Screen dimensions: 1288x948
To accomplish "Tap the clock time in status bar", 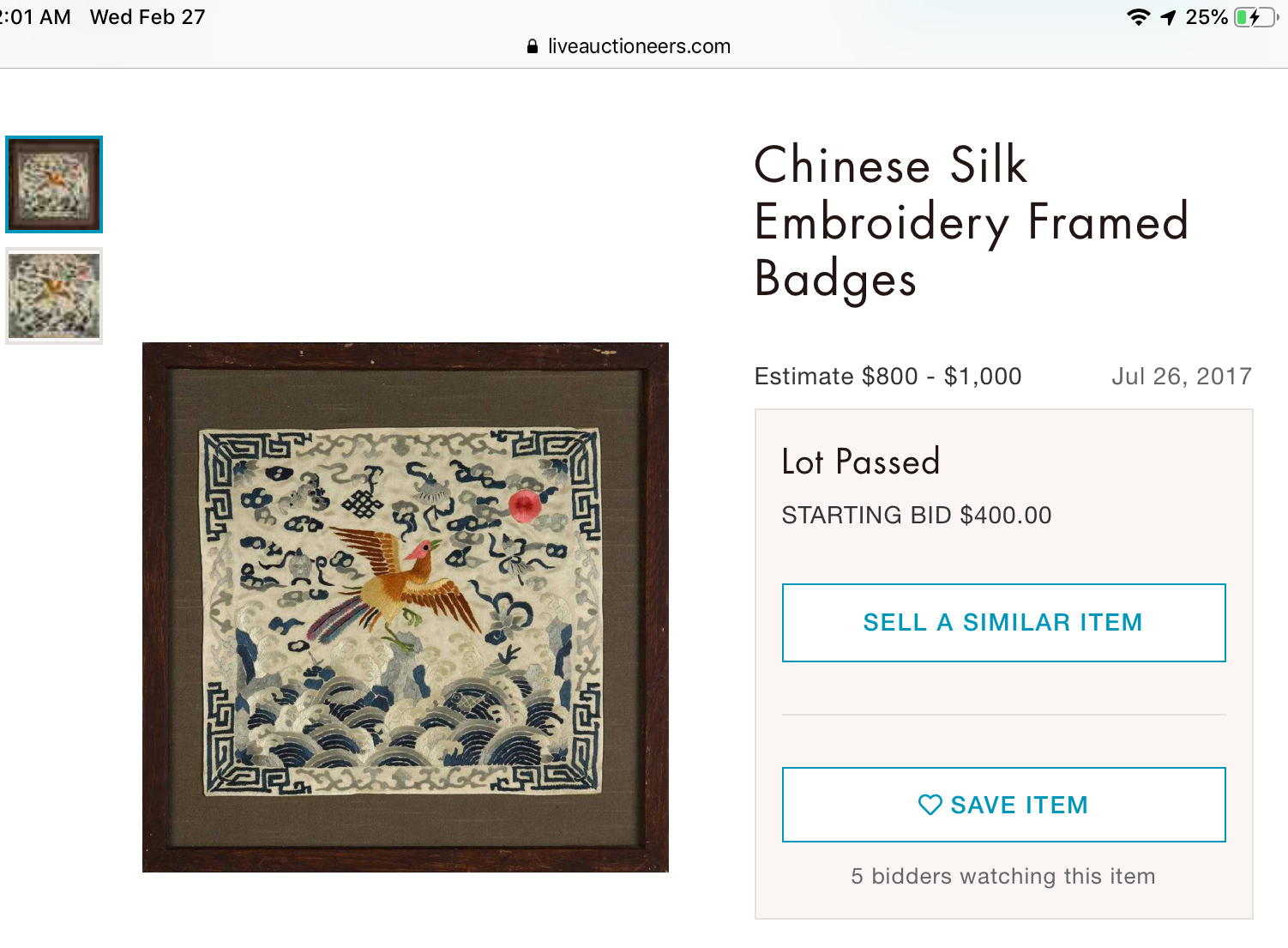I will tap(36, 17).
